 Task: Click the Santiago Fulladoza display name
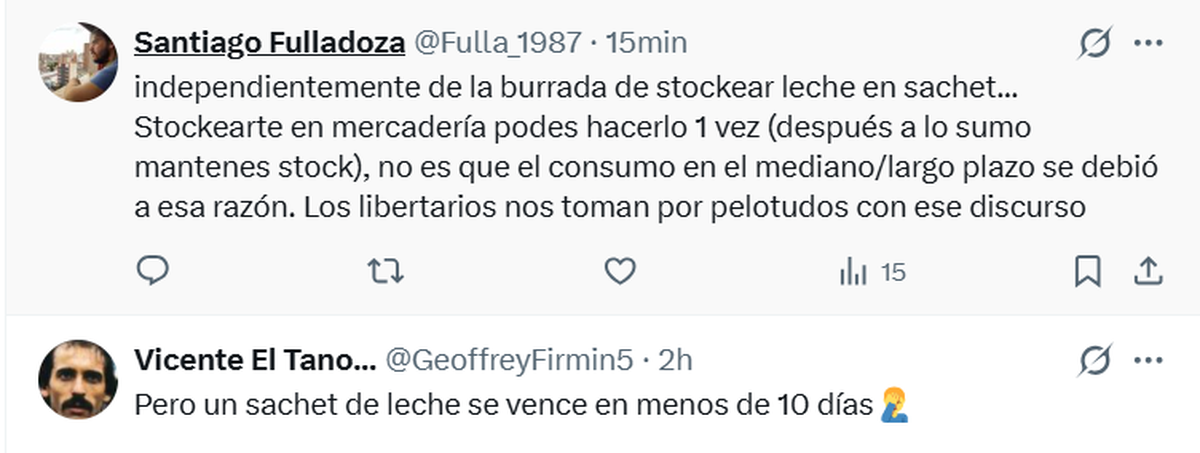click(x=269, y=43)
